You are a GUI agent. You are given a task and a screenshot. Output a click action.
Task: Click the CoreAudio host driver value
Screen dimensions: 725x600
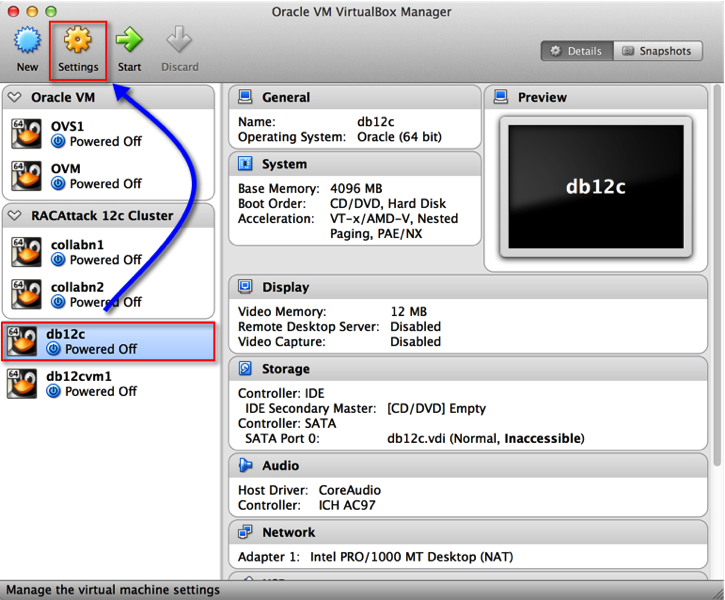350,490
